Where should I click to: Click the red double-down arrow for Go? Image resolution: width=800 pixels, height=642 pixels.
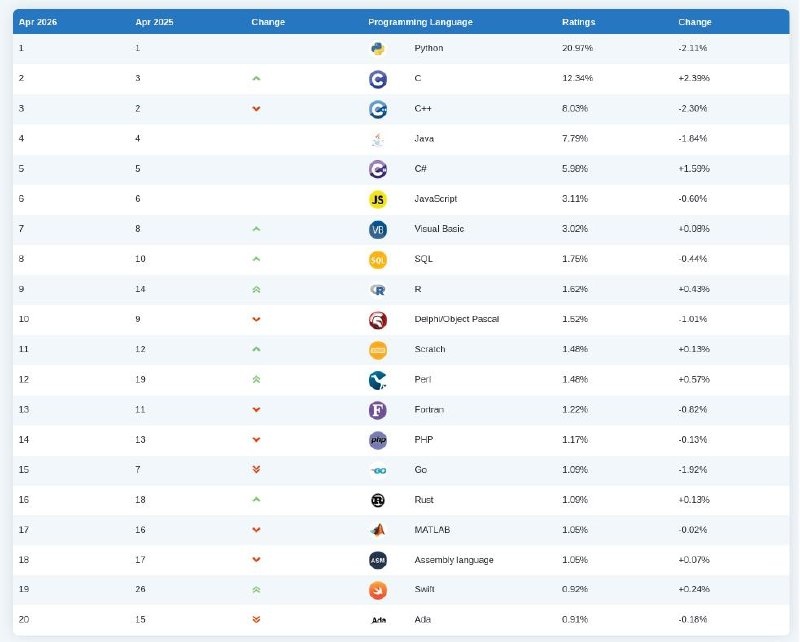pos(256,470)
